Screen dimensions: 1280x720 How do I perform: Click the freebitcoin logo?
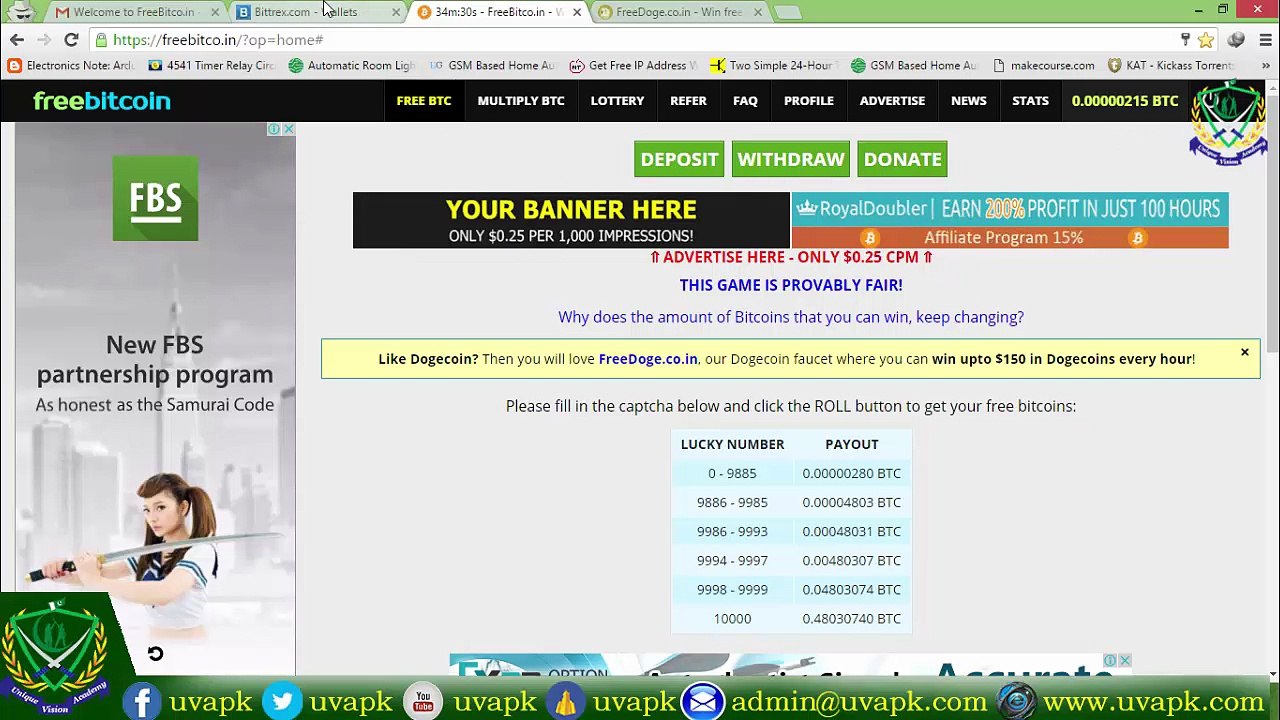102,101
